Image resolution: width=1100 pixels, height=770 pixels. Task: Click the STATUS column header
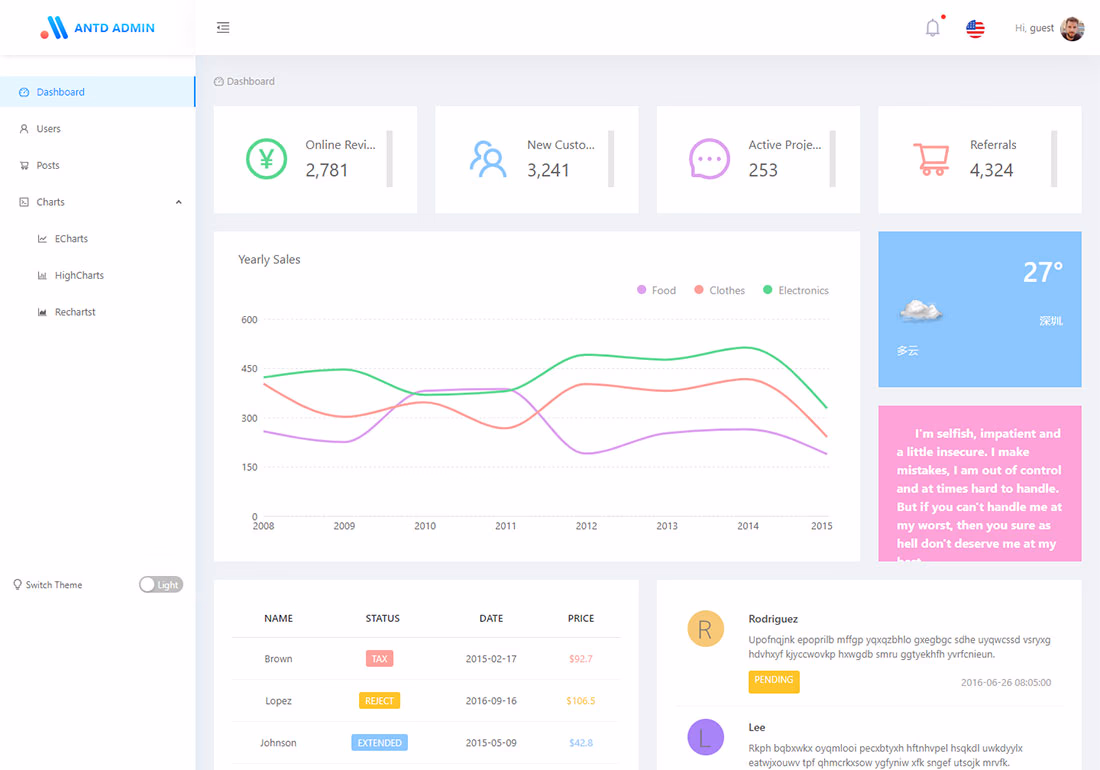(382, 619)
